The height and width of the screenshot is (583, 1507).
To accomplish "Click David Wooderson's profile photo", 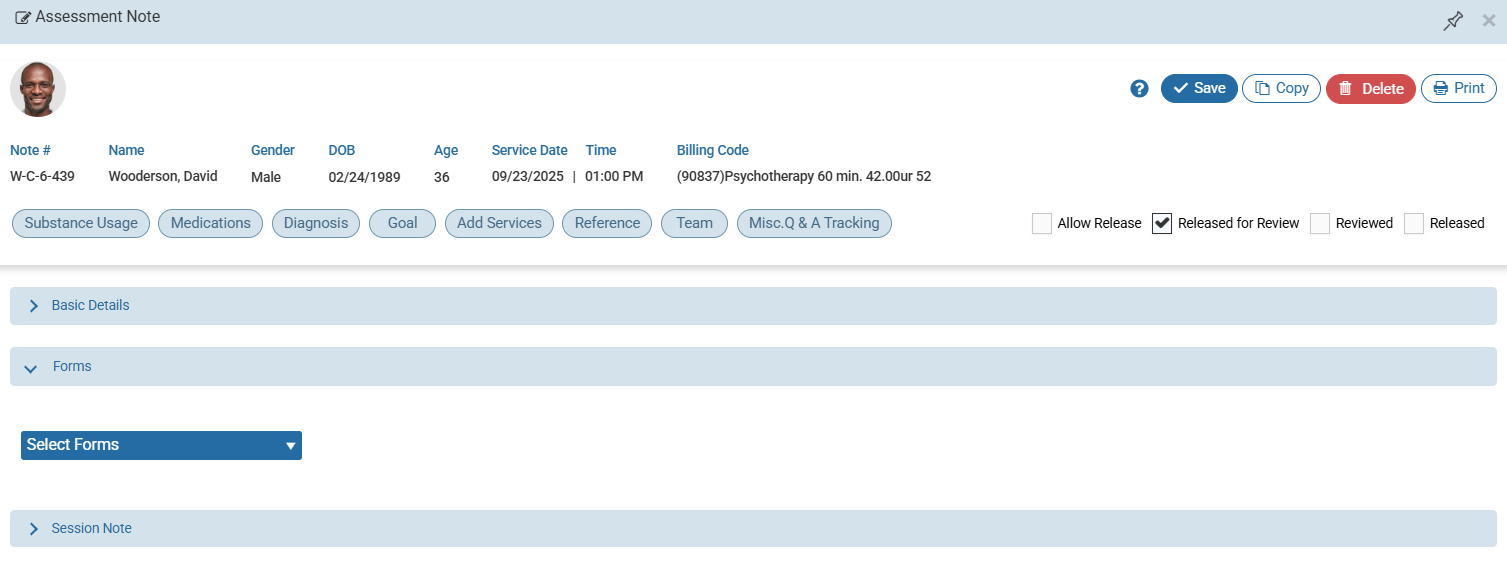I will click(x=37, y=89).
